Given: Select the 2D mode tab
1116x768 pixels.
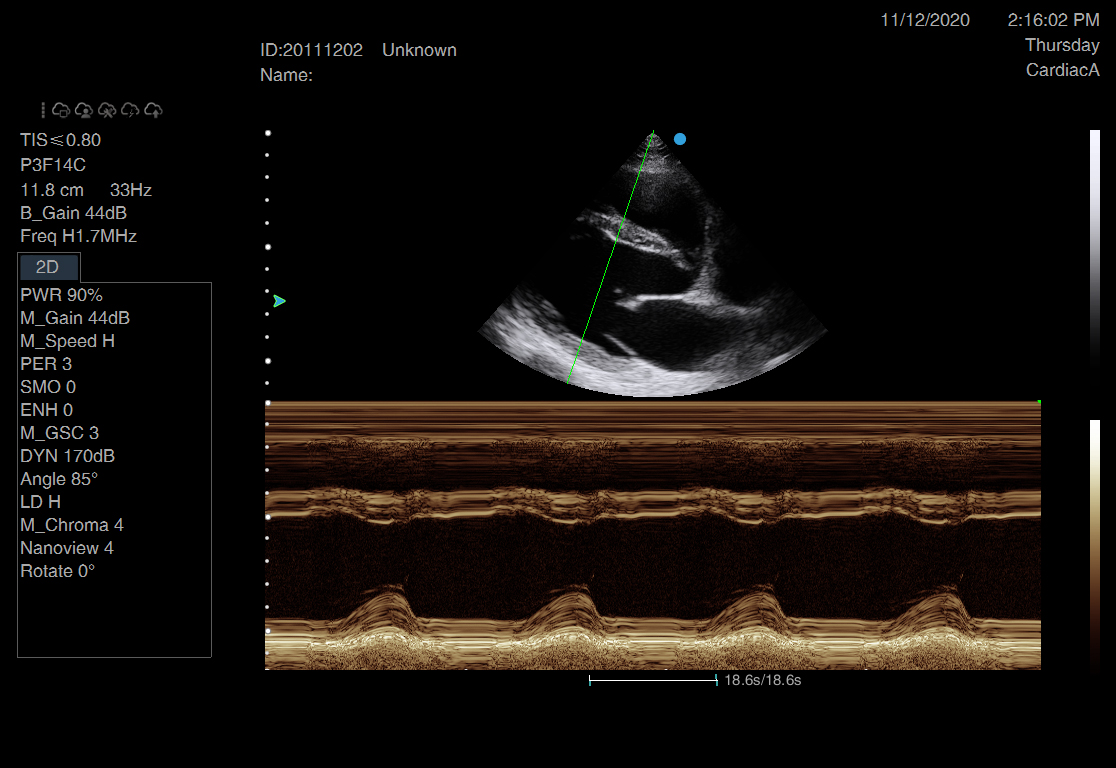Looking at the screenshot, I should tap(48, 267).
